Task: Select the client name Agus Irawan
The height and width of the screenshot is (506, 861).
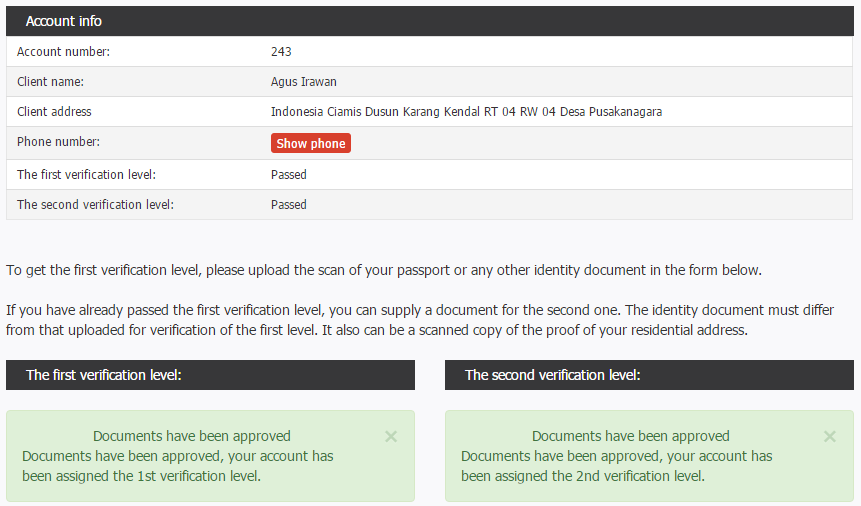Action: coord(304,82)
